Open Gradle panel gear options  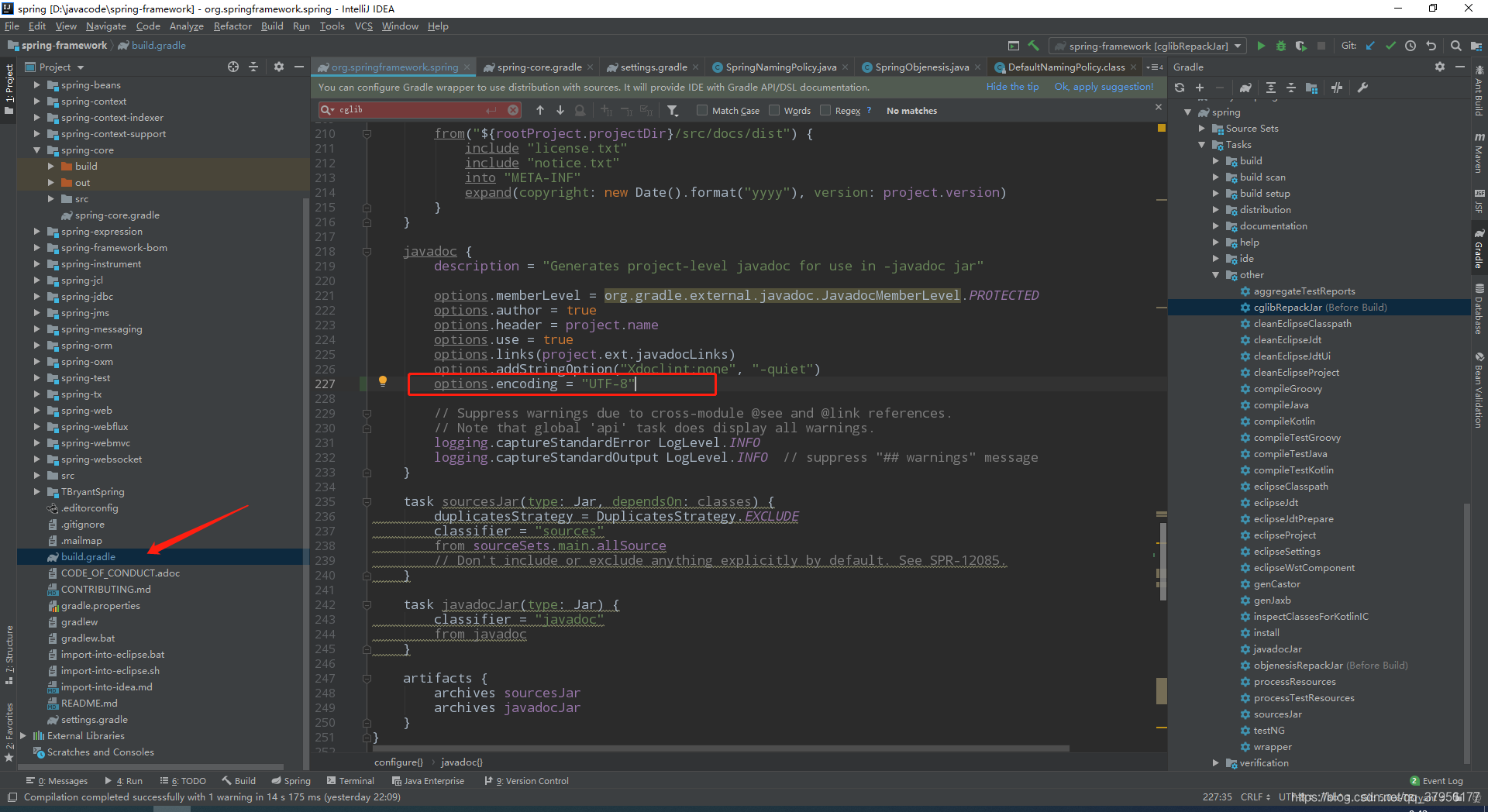coord(1440,67)
